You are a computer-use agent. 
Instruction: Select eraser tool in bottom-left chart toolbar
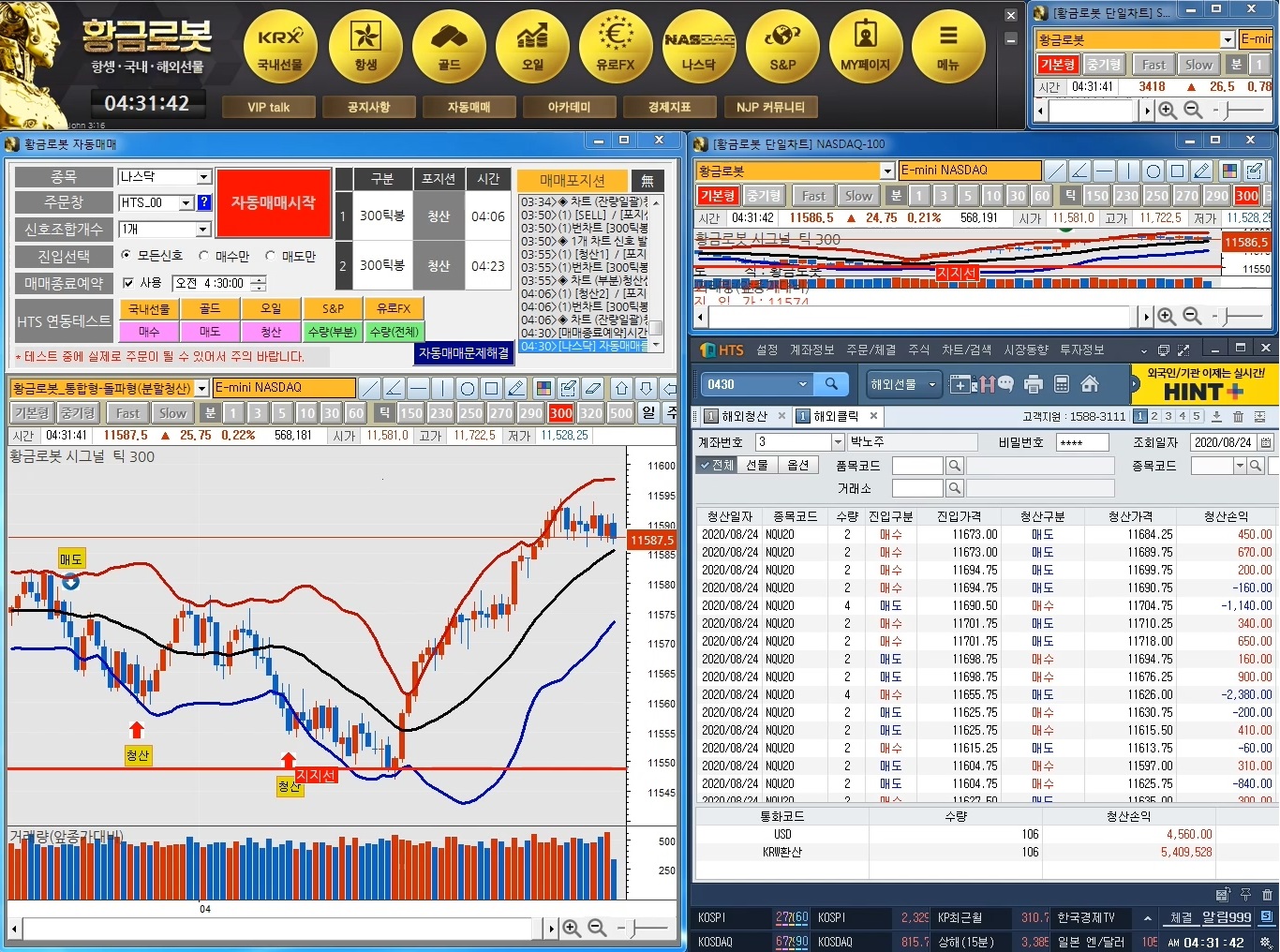point(593,388)
